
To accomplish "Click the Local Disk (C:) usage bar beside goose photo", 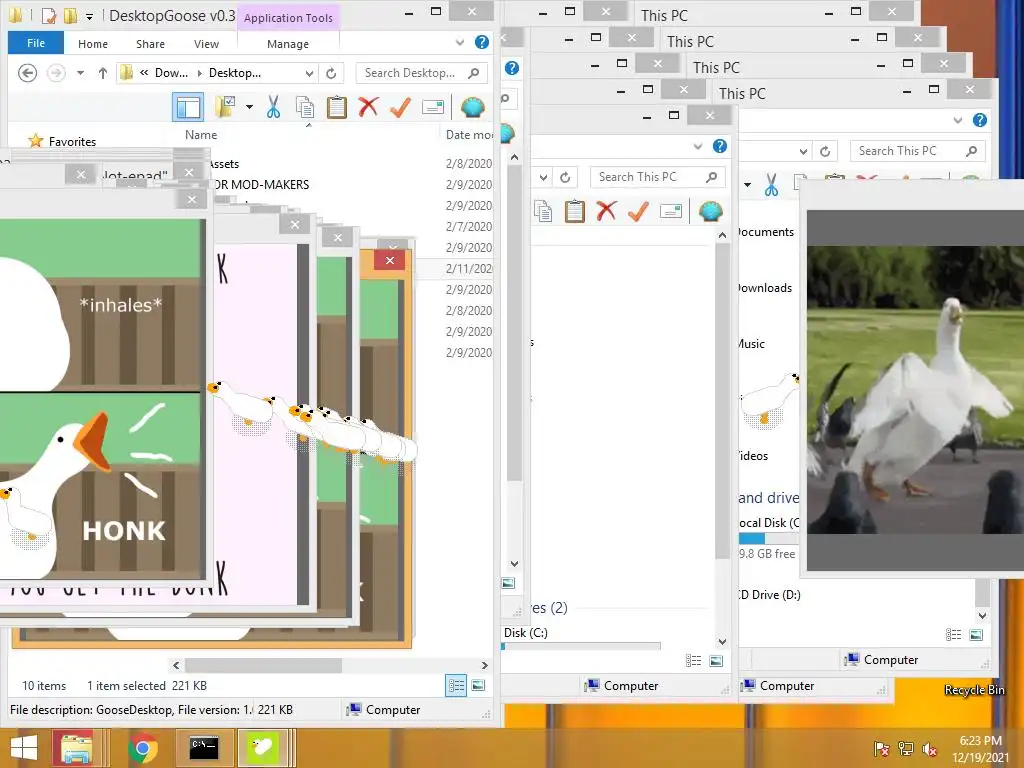I will click(x=769, y=539).
